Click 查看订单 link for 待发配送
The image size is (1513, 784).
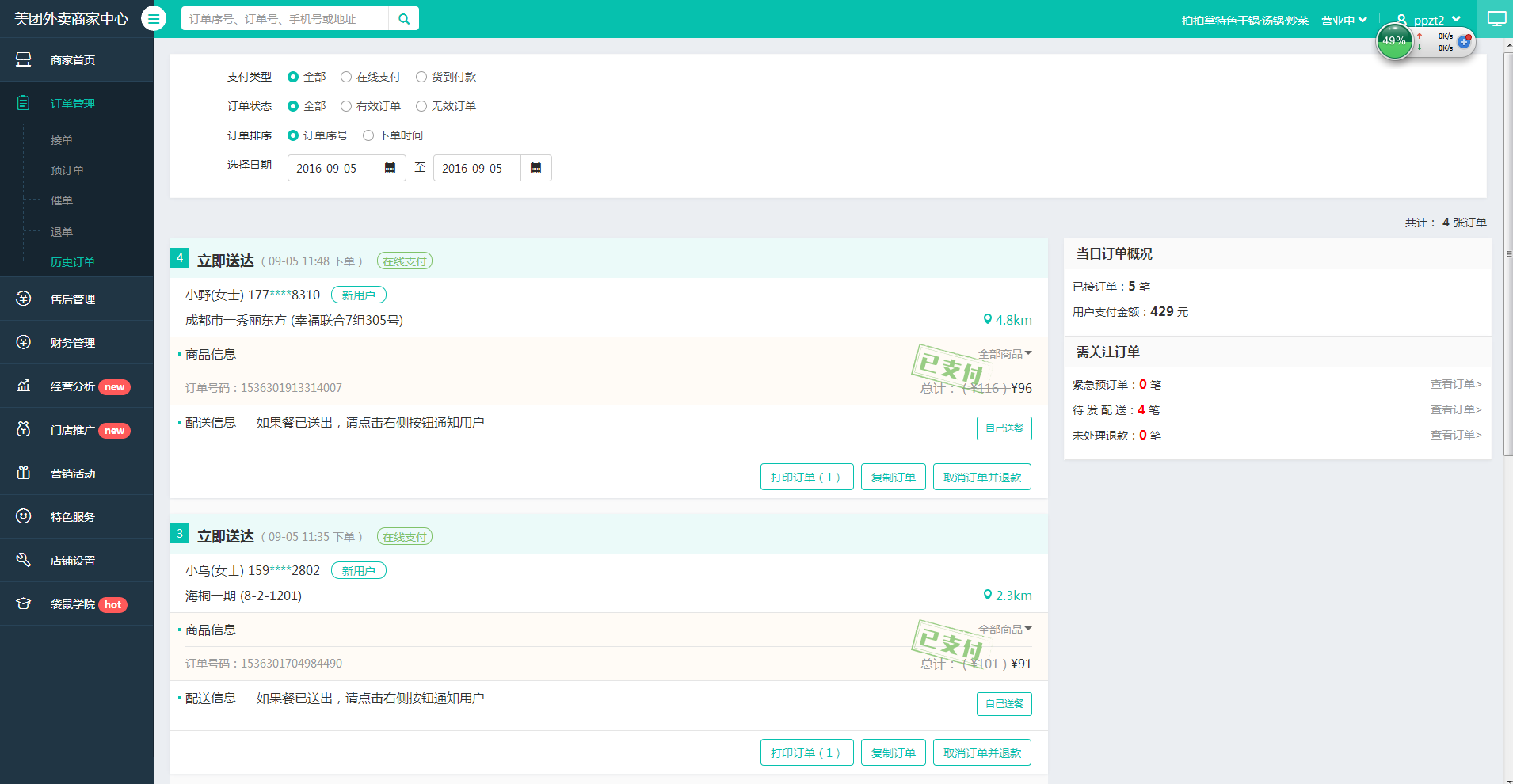(1455, 409)
